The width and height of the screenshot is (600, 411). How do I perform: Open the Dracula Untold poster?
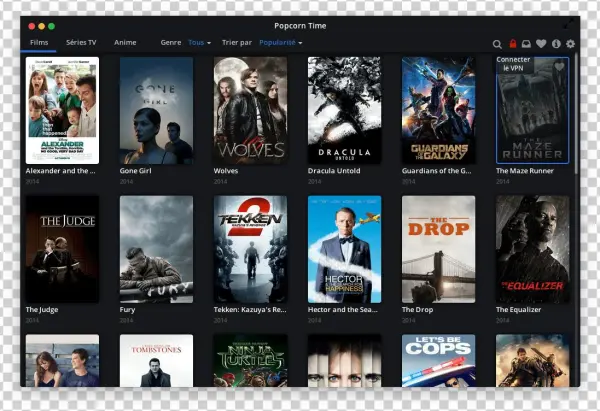coord(344,110)
